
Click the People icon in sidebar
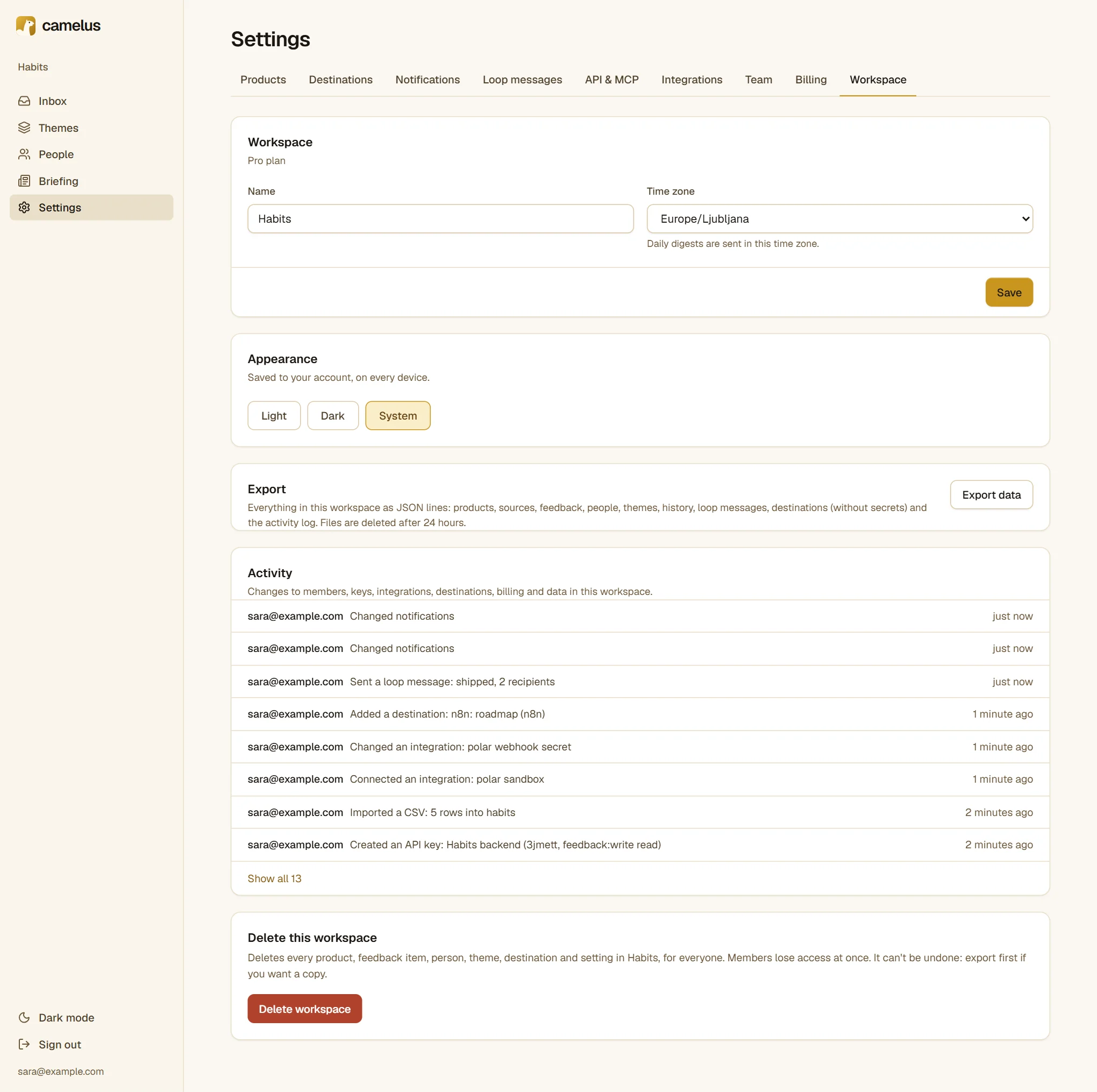pos(24,154)
